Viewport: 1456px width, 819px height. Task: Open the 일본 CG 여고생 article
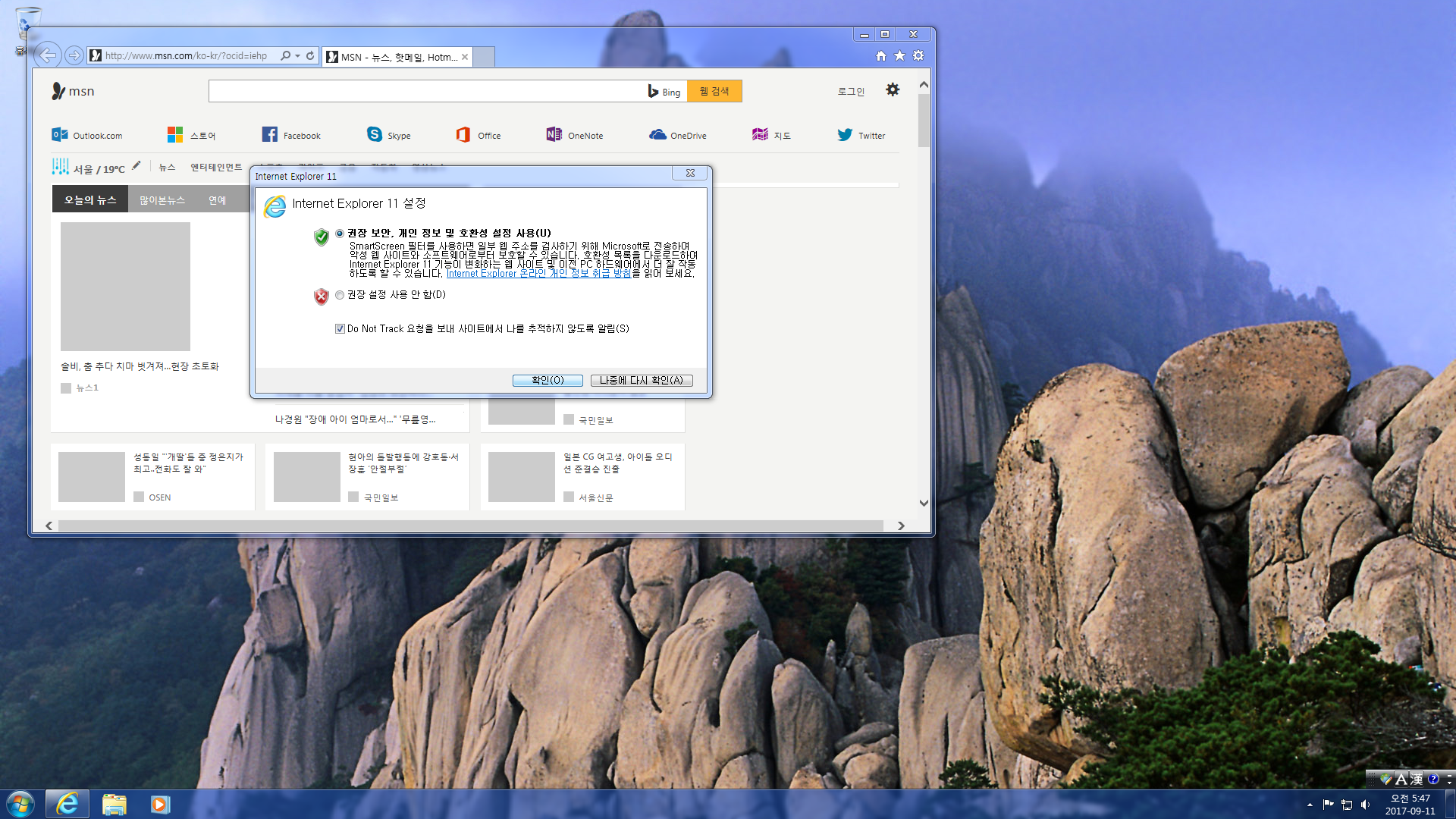click(x=618, y=463)
